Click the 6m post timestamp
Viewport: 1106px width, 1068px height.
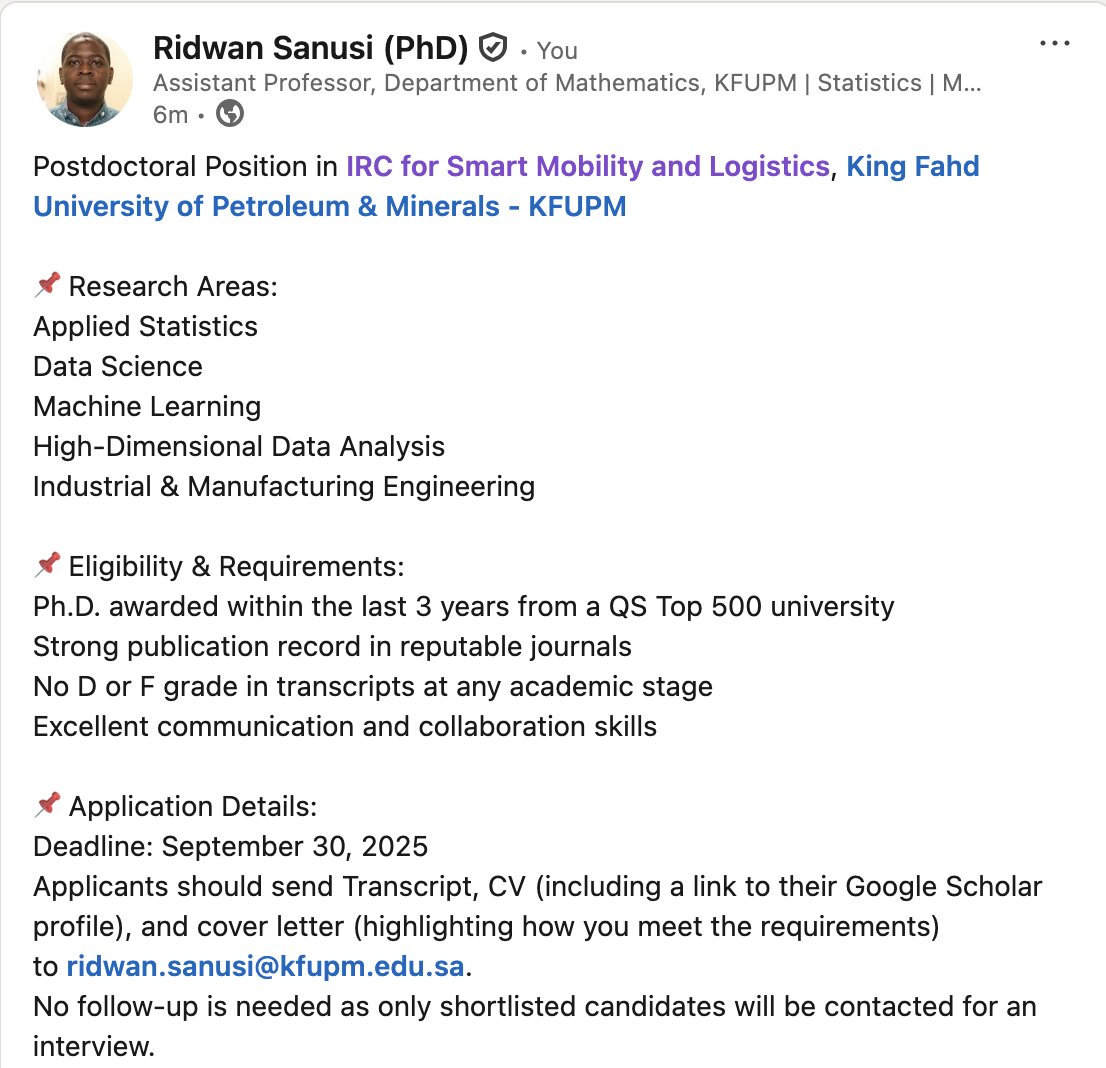tap(170, 115)
